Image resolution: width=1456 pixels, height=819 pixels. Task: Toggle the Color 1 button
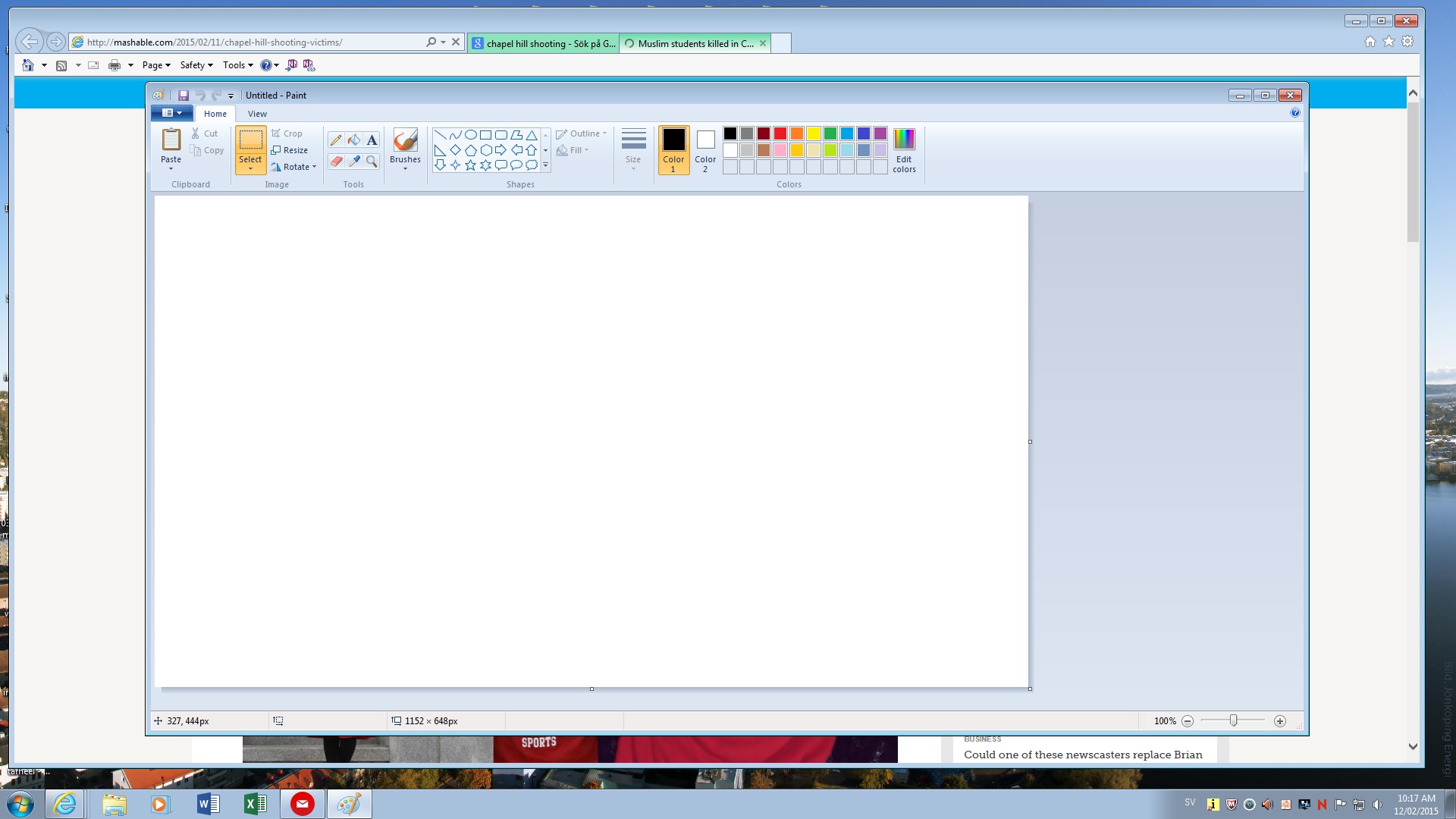673,149
